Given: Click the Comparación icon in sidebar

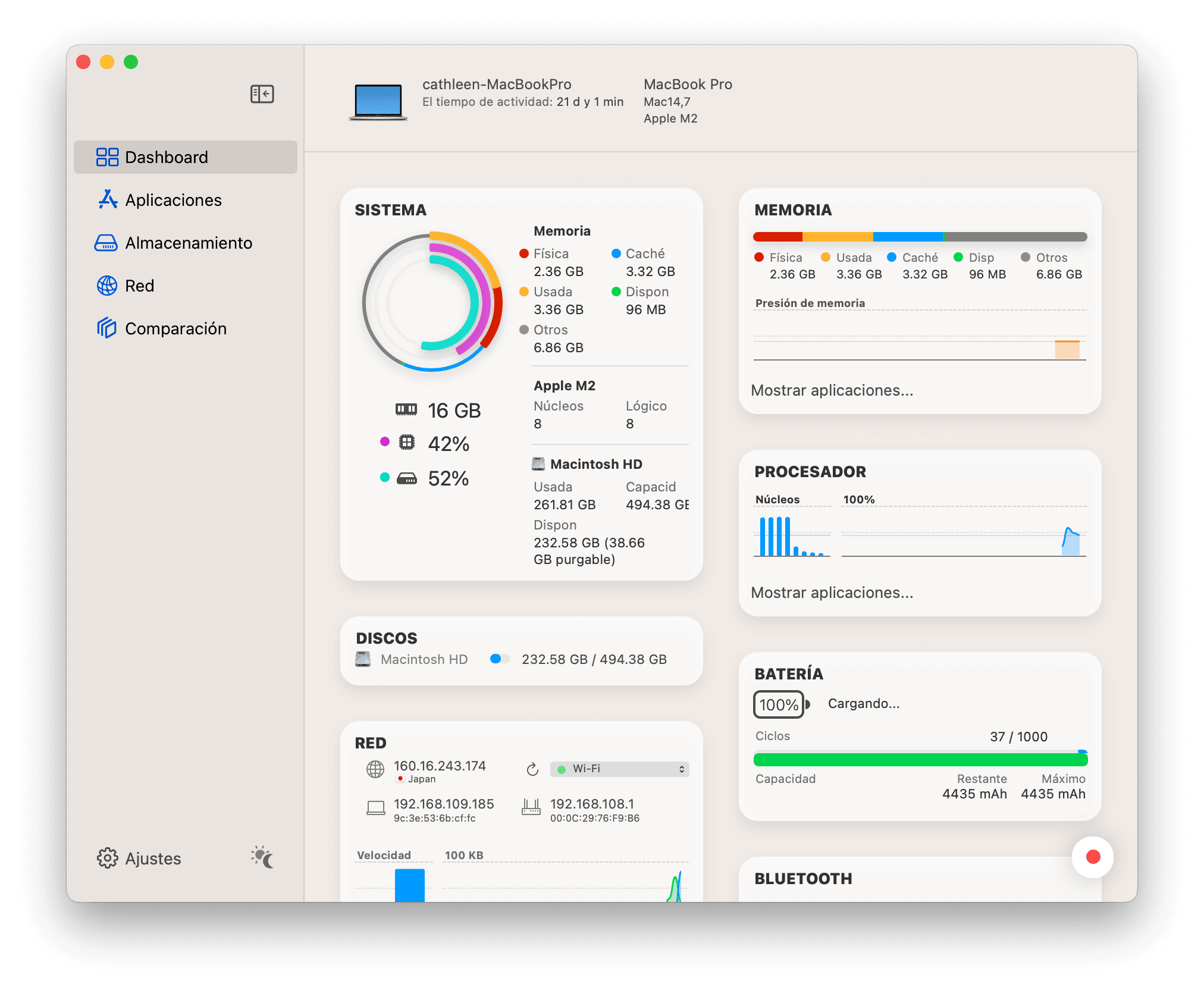Looking at the screenshot, I should click(x=106, y=328).
